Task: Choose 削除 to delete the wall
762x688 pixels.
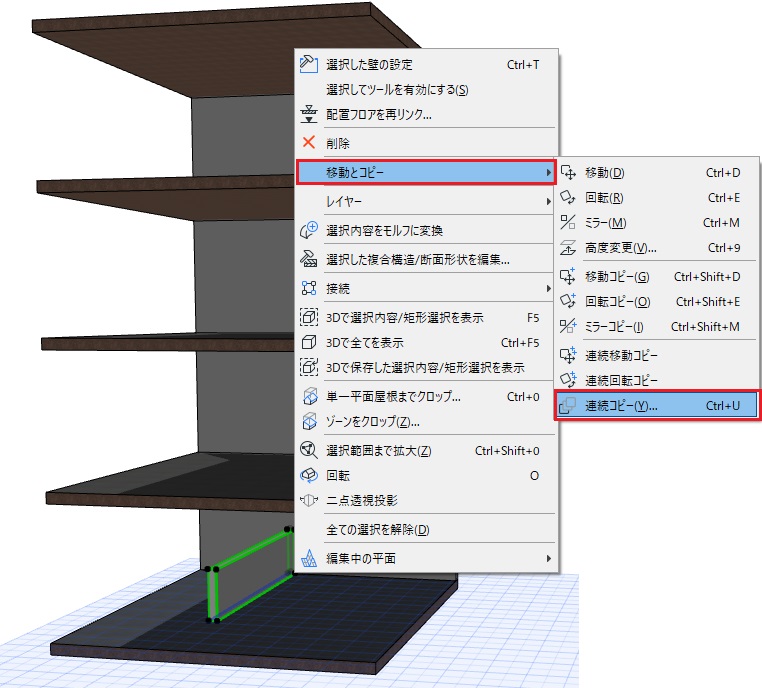Action: [x=426, y=143]
